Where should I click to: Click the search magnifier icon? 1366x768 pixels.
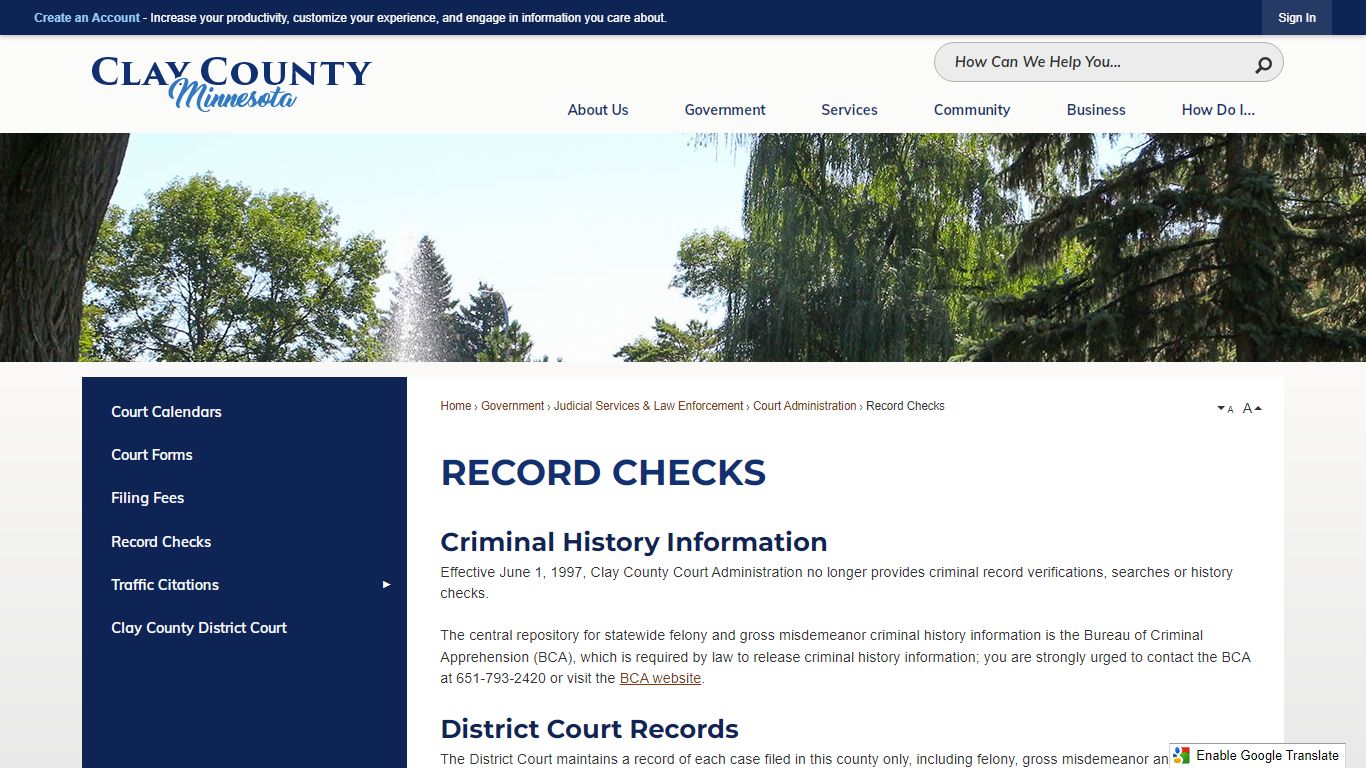[1263, 65]
